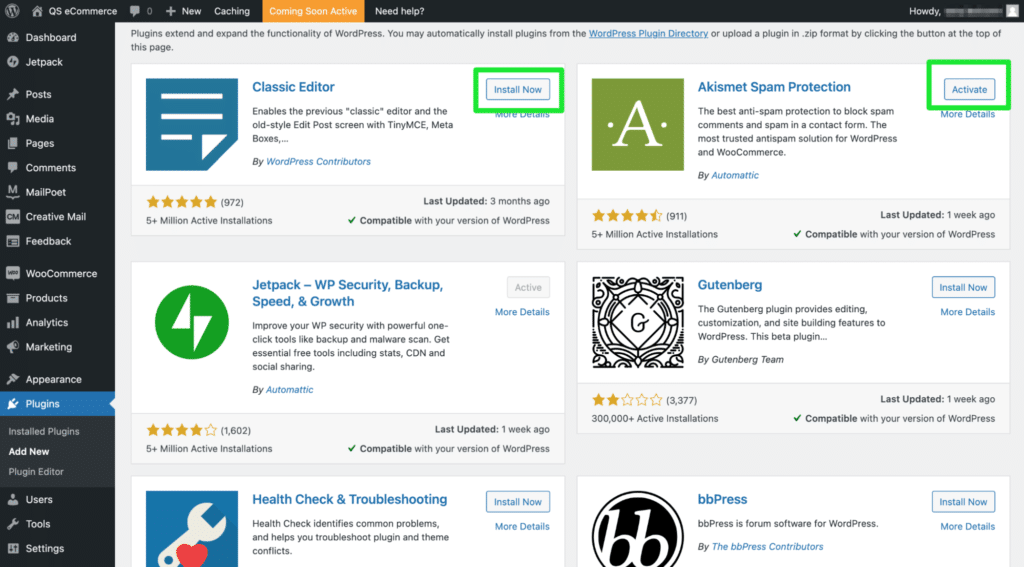Click the Jetpack Active status button

(528, 287)
